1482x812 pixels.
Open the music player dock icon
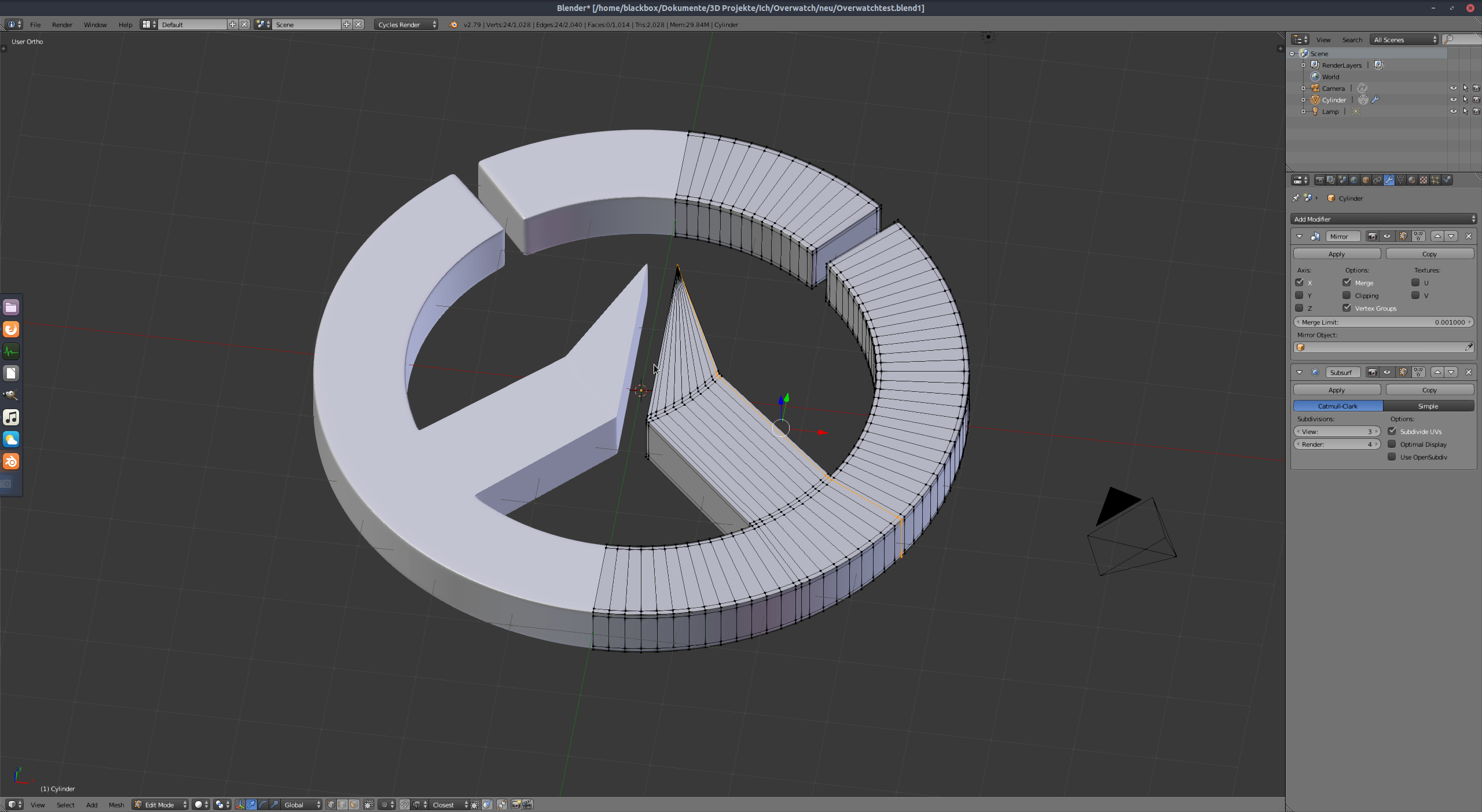coord(11,417)
